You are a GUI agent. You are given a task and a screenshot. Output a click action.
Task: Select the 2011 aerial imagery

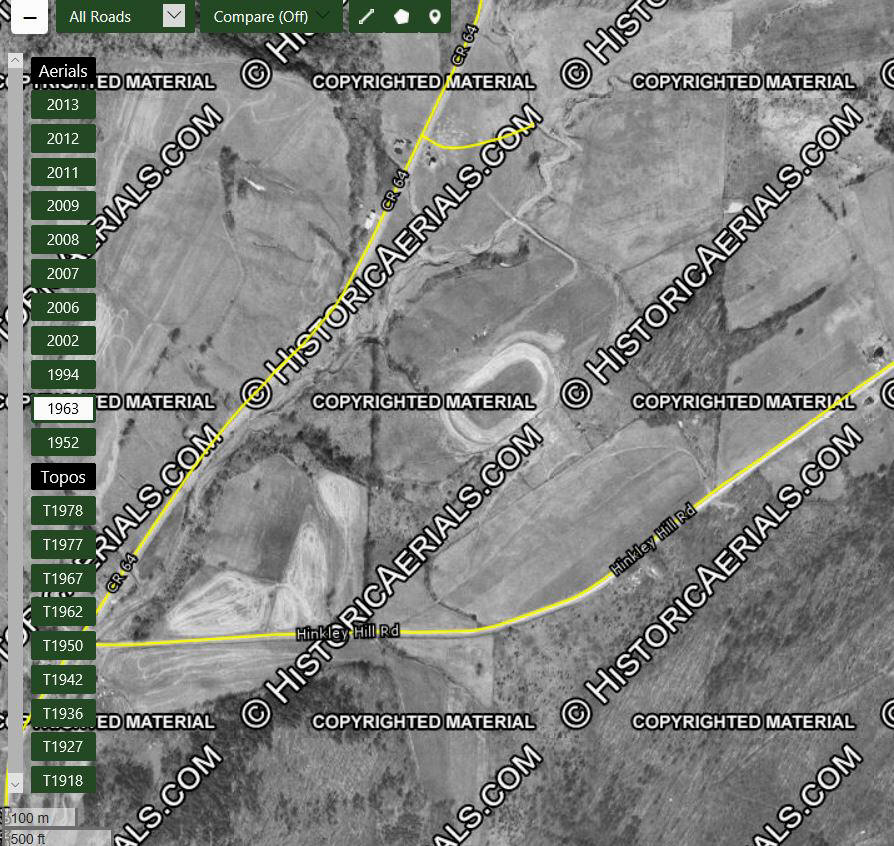point(63,172)
